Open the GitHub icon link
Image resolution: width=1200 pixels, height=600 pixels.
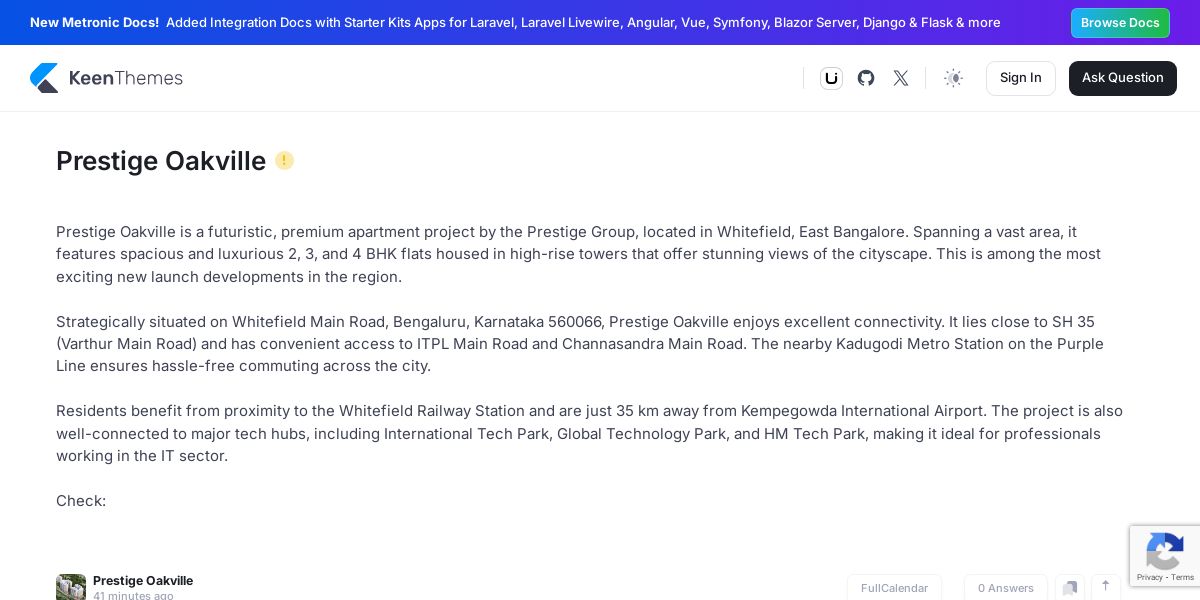[866, 78]
